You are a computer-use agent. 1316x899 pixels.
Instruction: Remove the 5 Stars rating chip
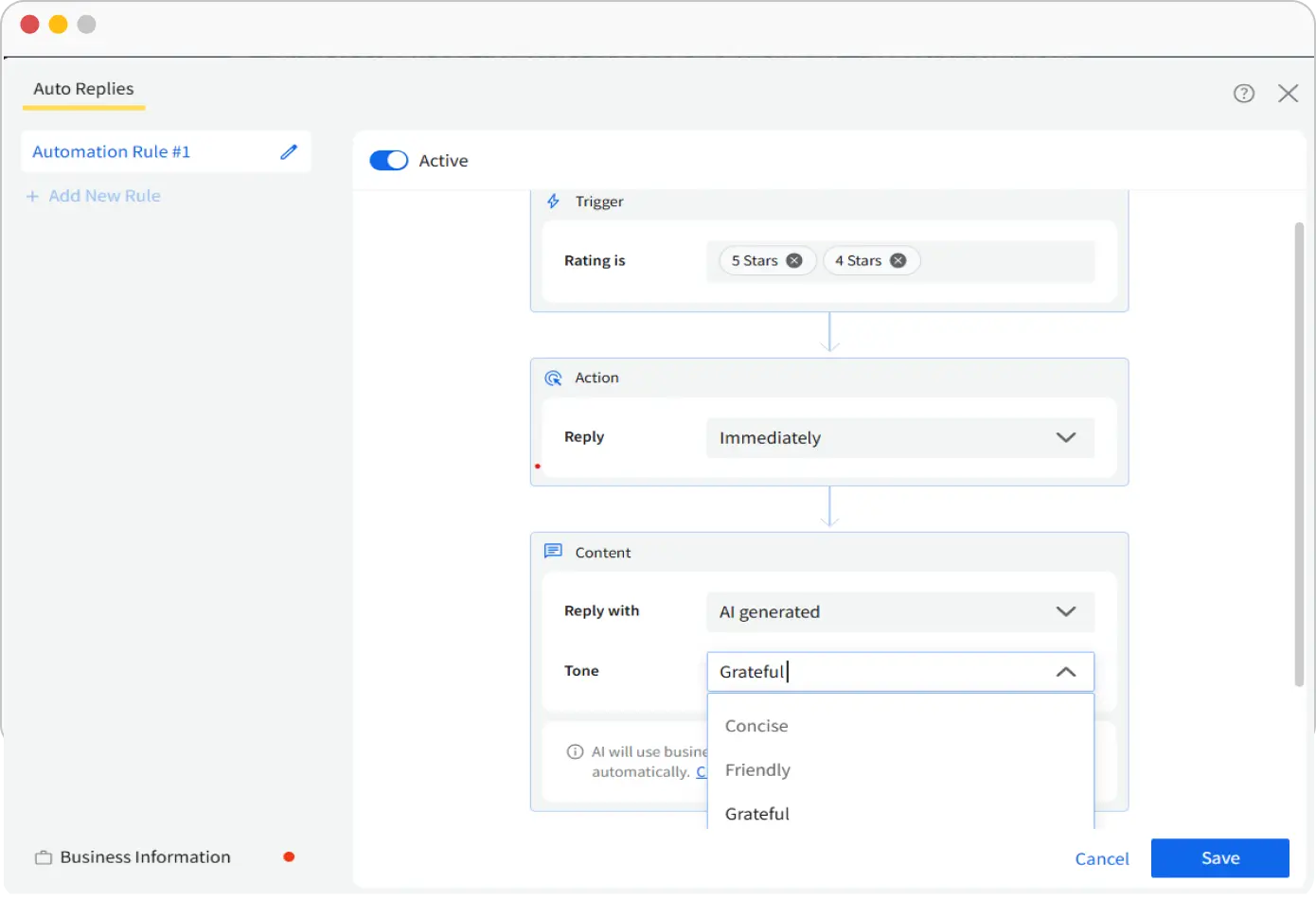pos(793,260)
